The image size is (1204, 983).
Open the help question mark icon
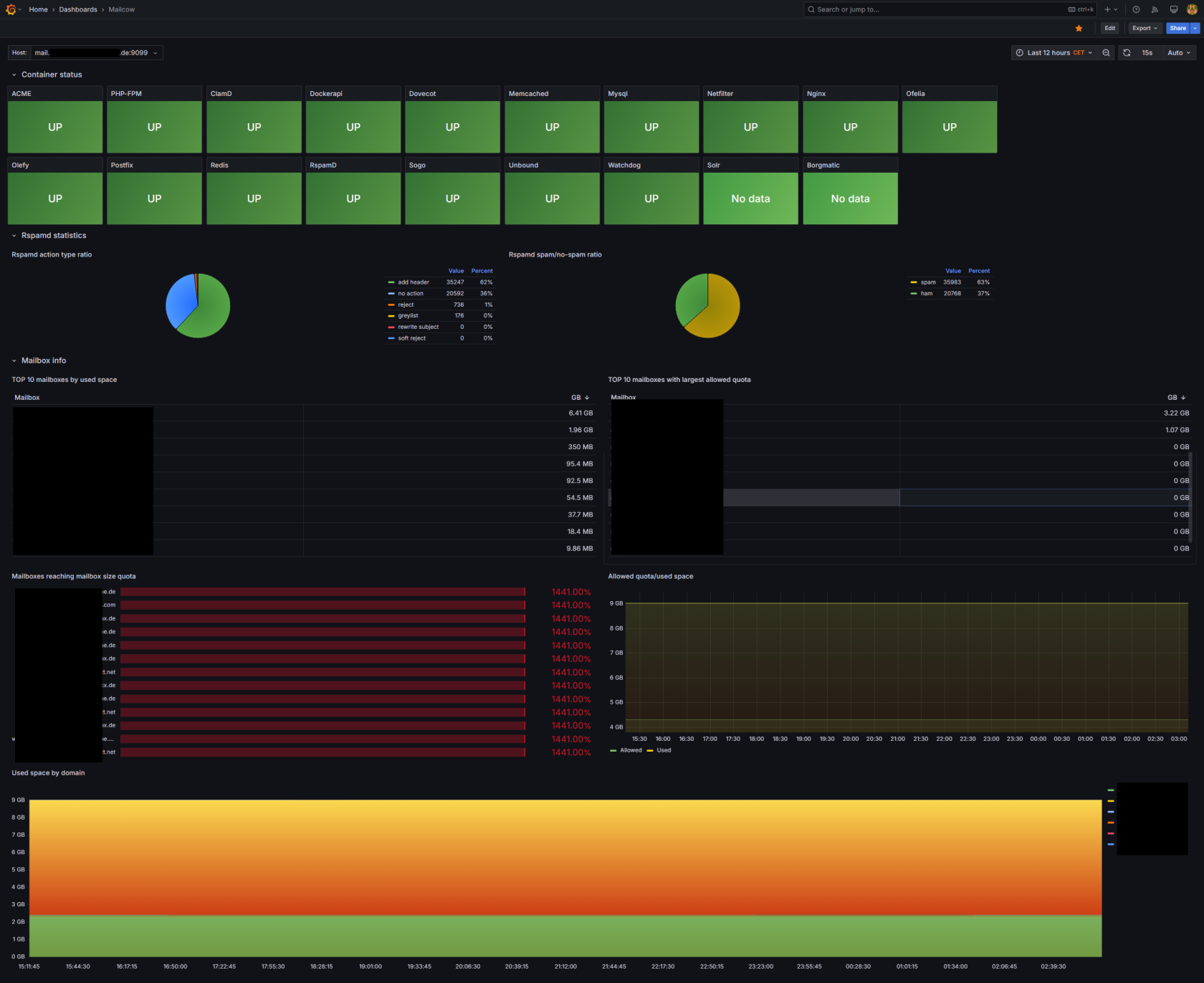[x=1136, y=9]
